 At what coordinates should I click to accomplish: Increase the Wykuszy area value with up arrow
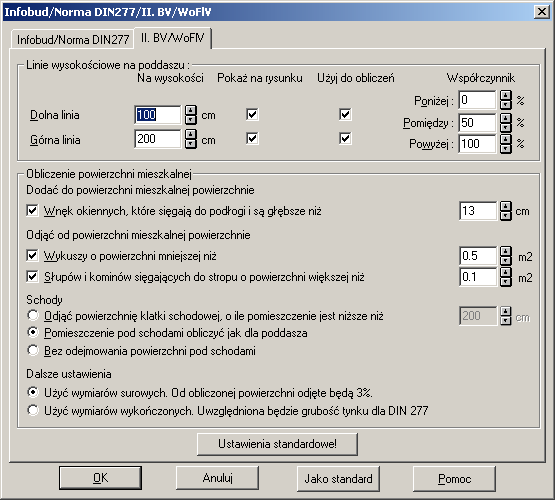(506, 251)
